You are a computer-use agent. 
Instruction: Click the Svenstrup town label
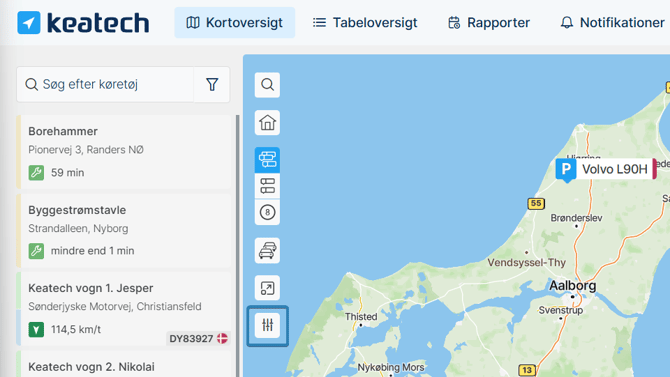tap(561, 310)
